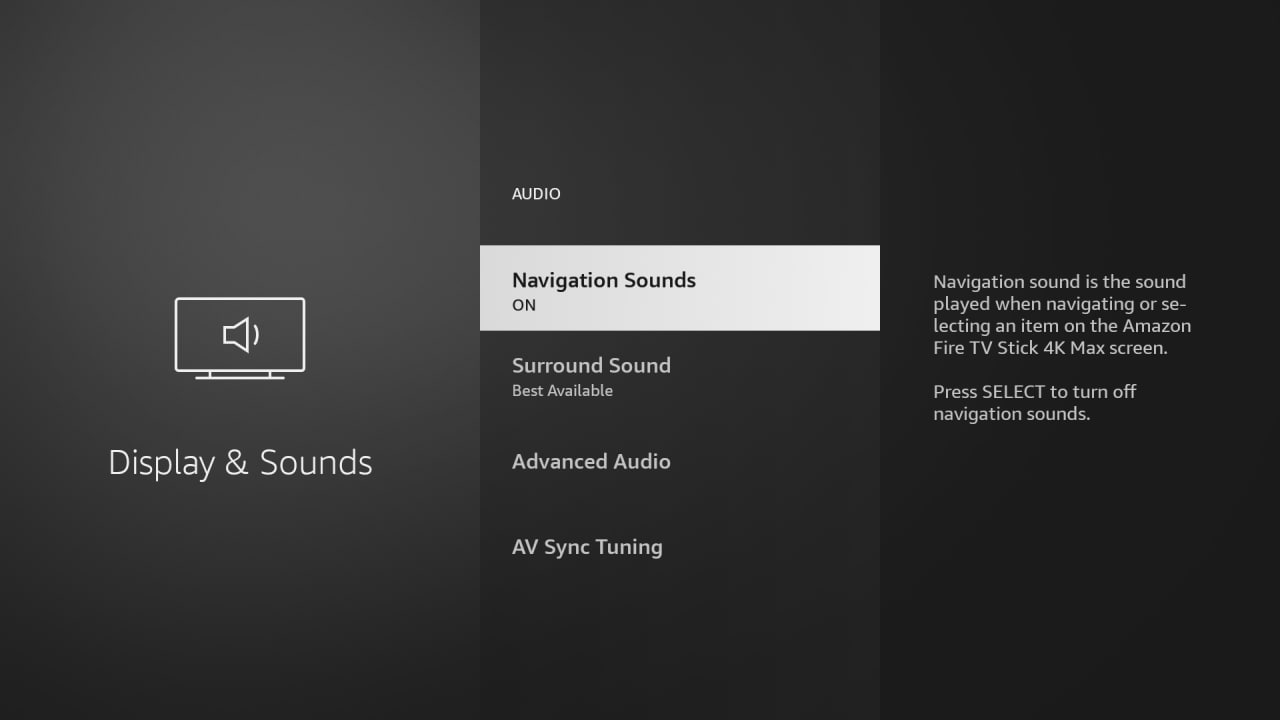Click 'Press SELECT to turn off' hint
1280x720 pixels.
click(1035, 402)
